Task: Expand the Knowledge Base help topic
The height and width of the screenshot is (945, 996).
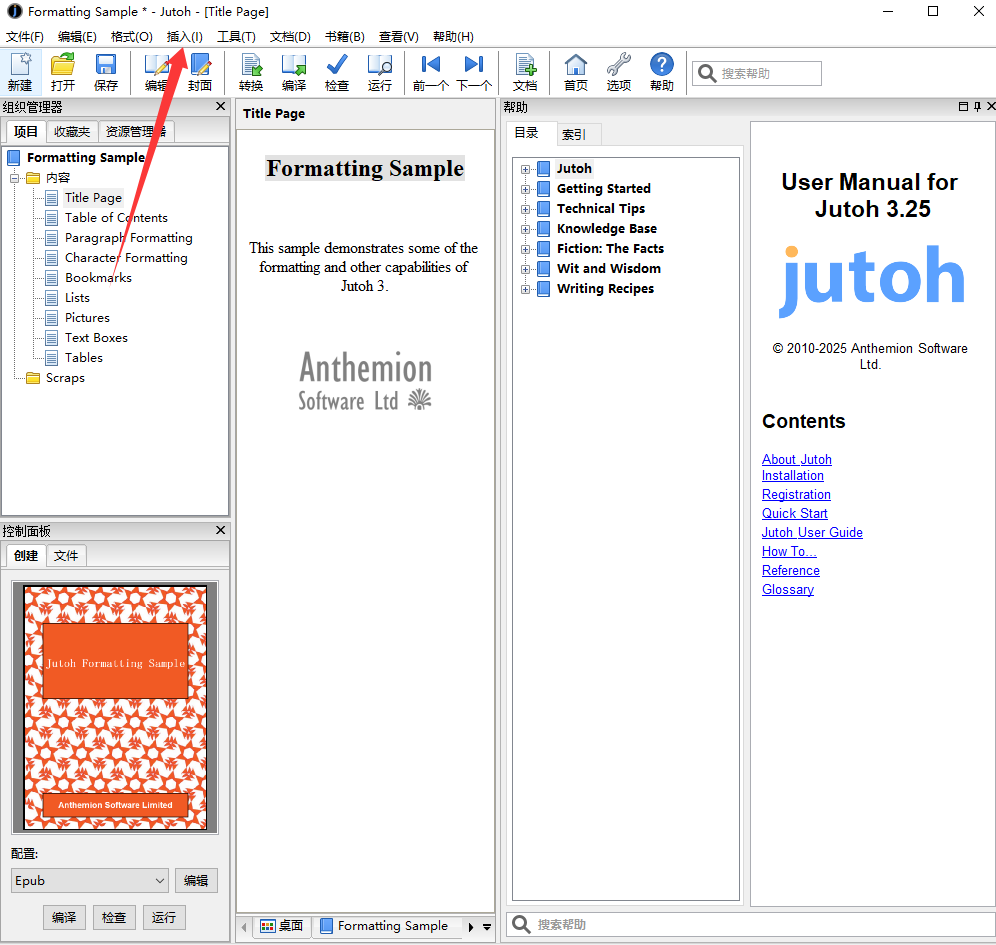Action: click(525, 229)
